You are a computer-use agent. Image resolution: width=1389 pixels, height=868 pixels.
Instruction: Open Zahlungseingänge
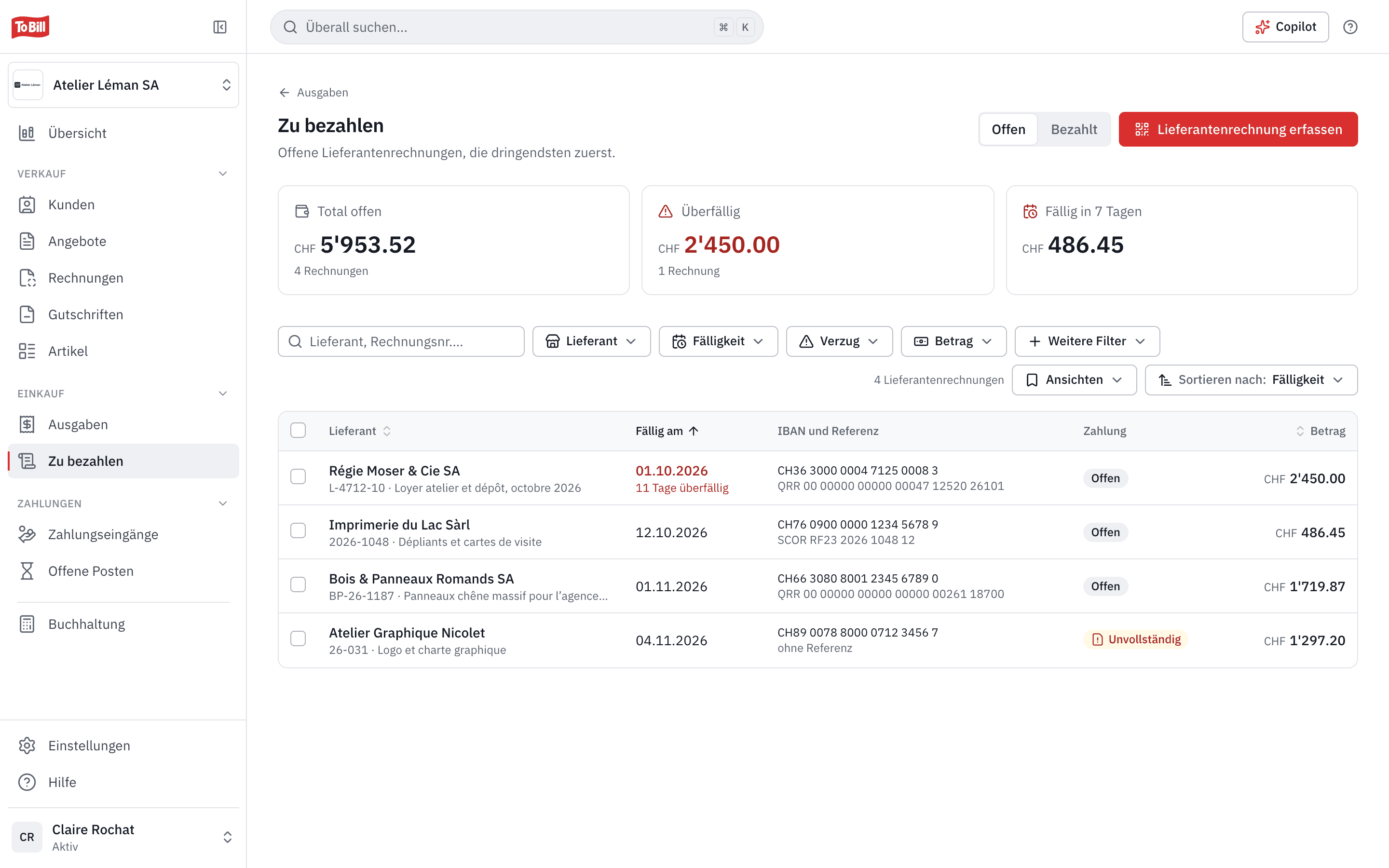[123, 534]
